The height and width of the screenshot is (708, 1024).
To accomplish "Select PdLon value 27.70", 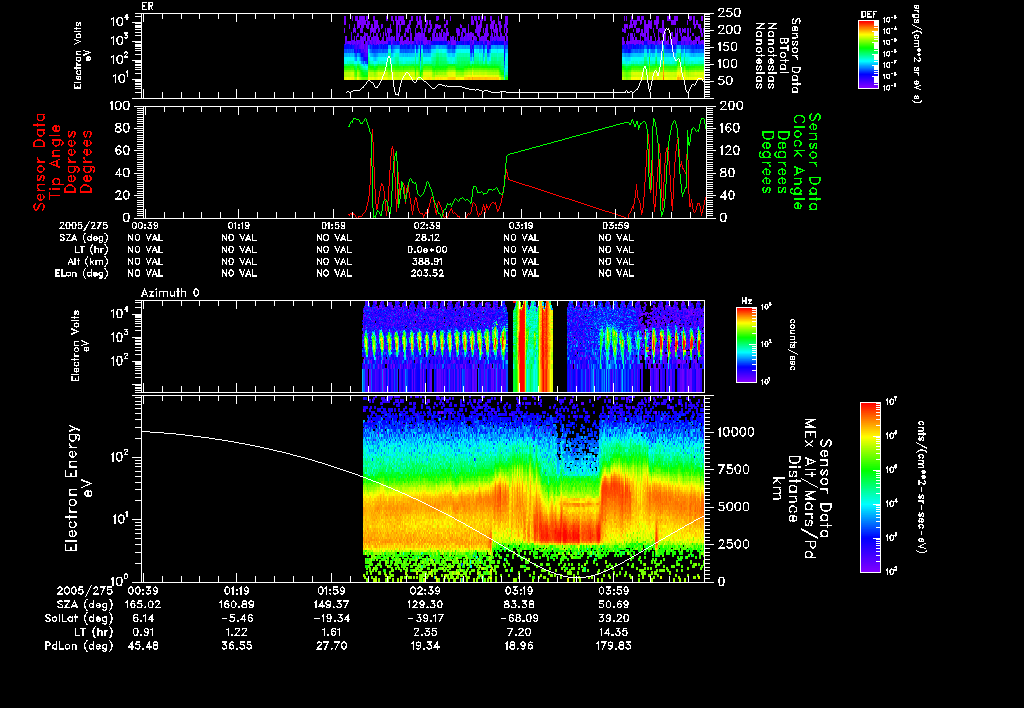I will pyautogui.click(x=331, y=645).
